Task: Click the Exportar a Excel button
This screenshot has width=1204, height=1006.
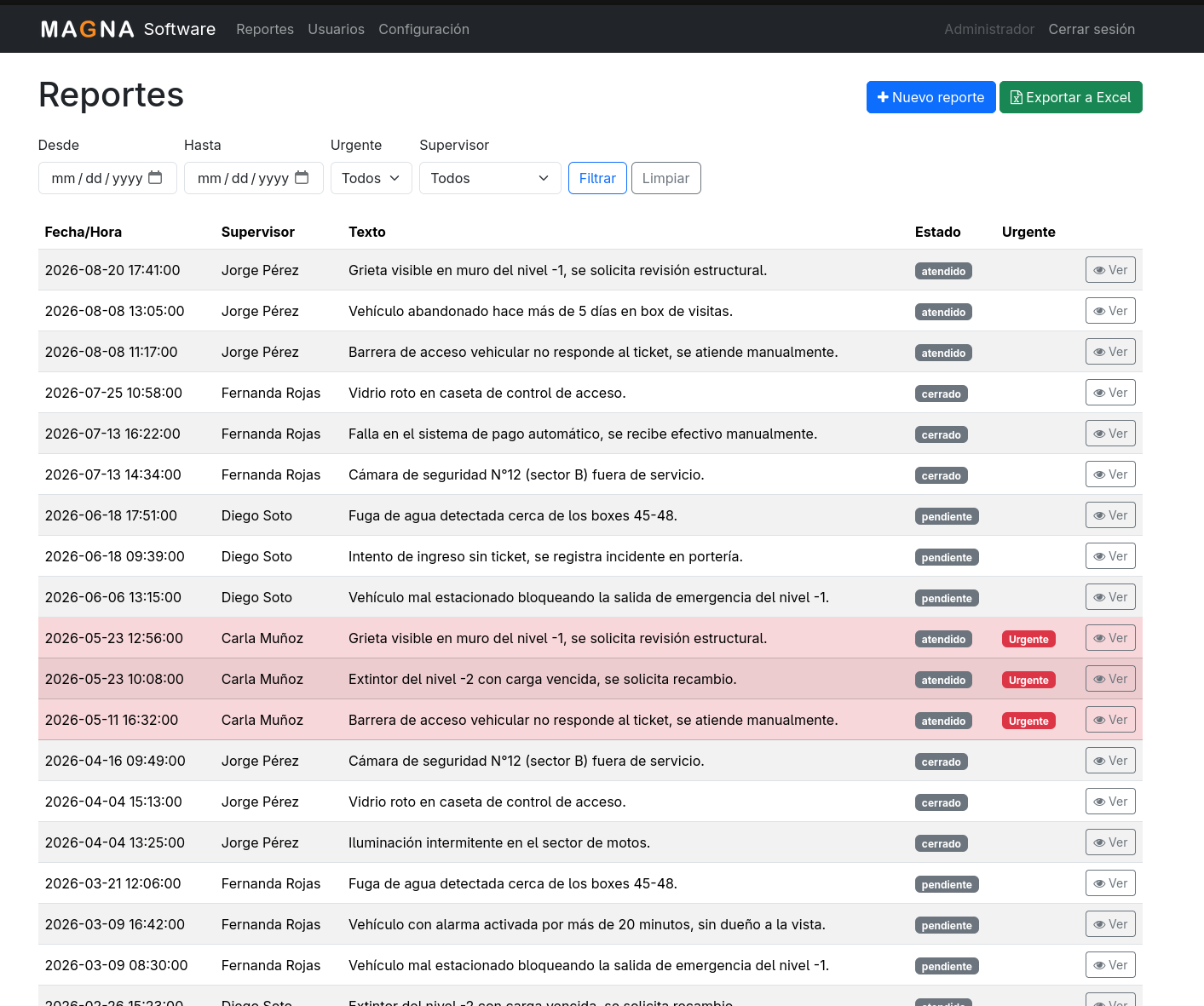Action: pos(1070,97)
